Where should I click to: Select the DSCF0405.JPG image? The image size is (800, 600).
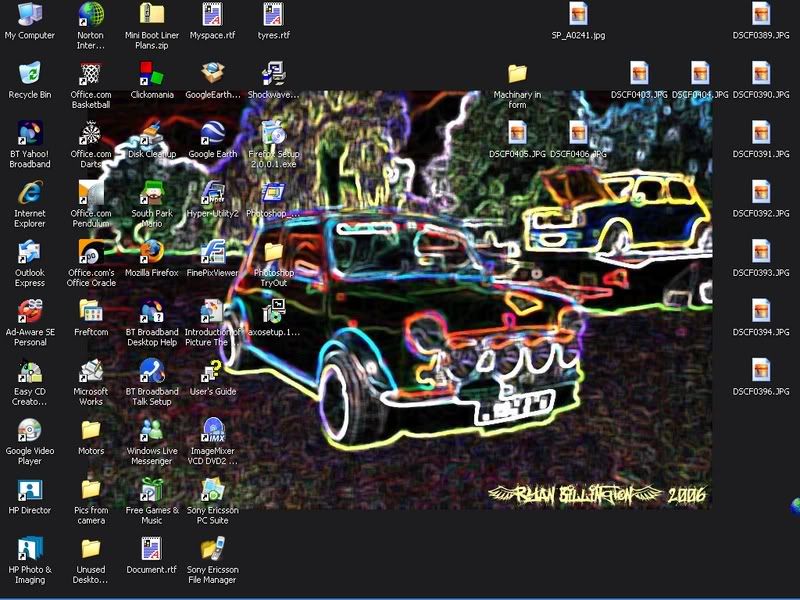(x=517, y=133)
